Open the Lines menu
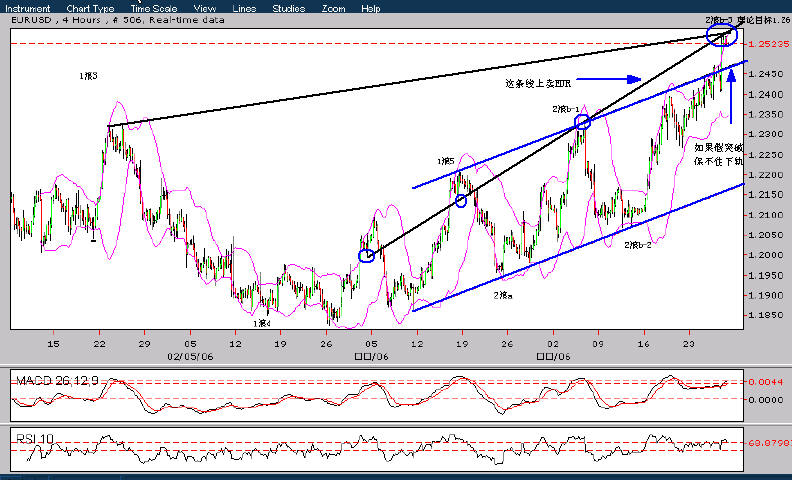Image resolution: width=792 pixels, height=480 pixels. pyautogui.click(x=244, y=9)
